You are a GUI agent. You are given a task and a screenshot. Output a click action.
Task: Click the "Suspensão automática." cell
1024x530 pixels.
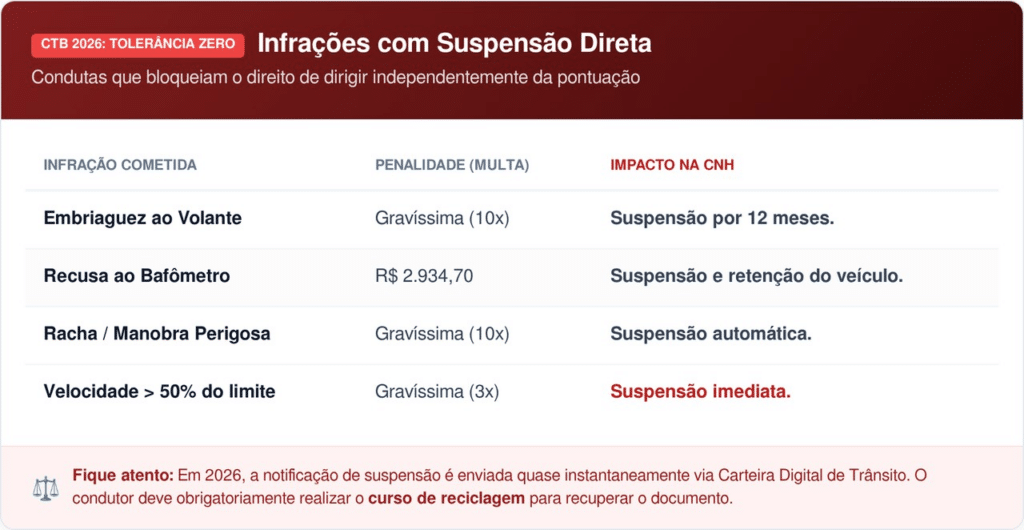[x=710, y=334]
